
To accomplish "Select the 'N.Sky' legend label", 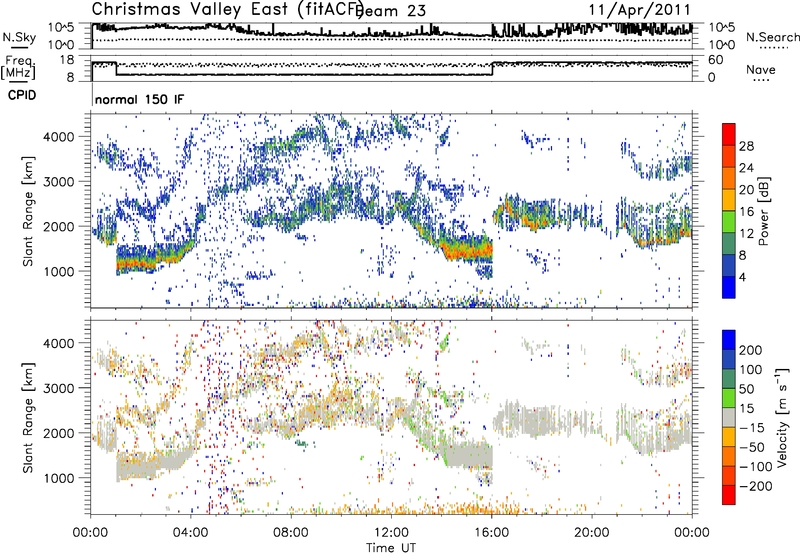I will (x=19, y=37).
